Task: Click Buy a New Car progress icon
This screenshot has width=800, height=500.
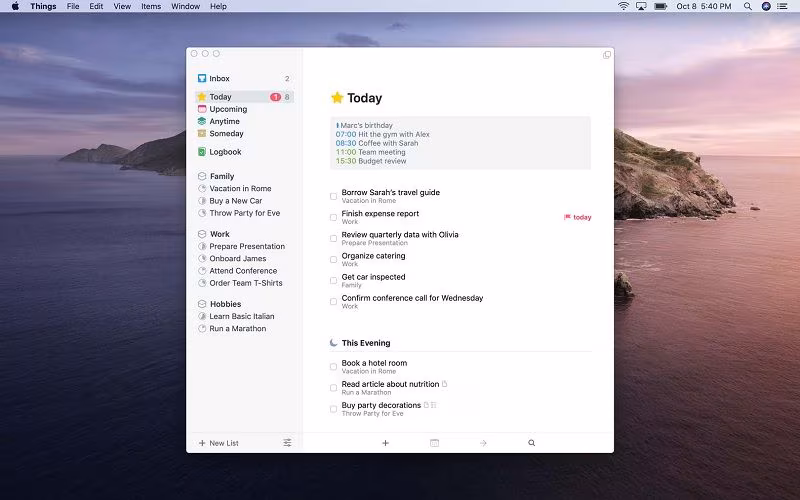Action: point(202,201)
